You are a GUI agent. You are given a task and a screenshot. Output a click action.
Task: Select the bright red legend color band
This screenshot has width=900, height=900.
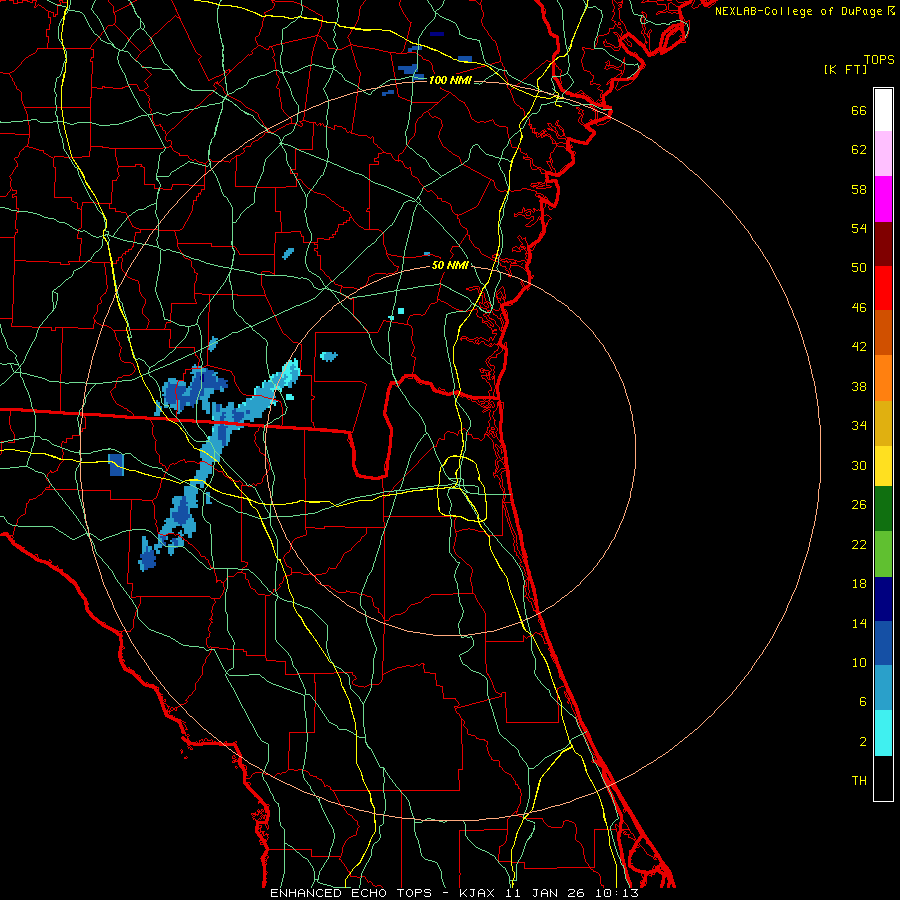(x=883, y=288)
